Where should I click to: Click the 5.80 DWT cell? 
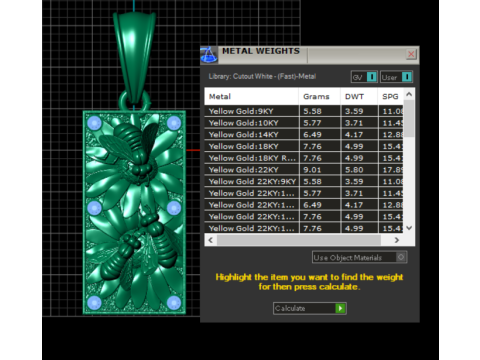pyautogui.click(x=359, y=170)
